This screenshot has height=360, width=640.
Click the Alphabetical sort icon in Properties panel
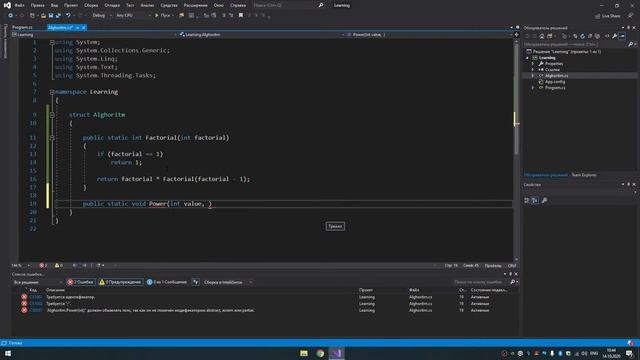point(535,200)
